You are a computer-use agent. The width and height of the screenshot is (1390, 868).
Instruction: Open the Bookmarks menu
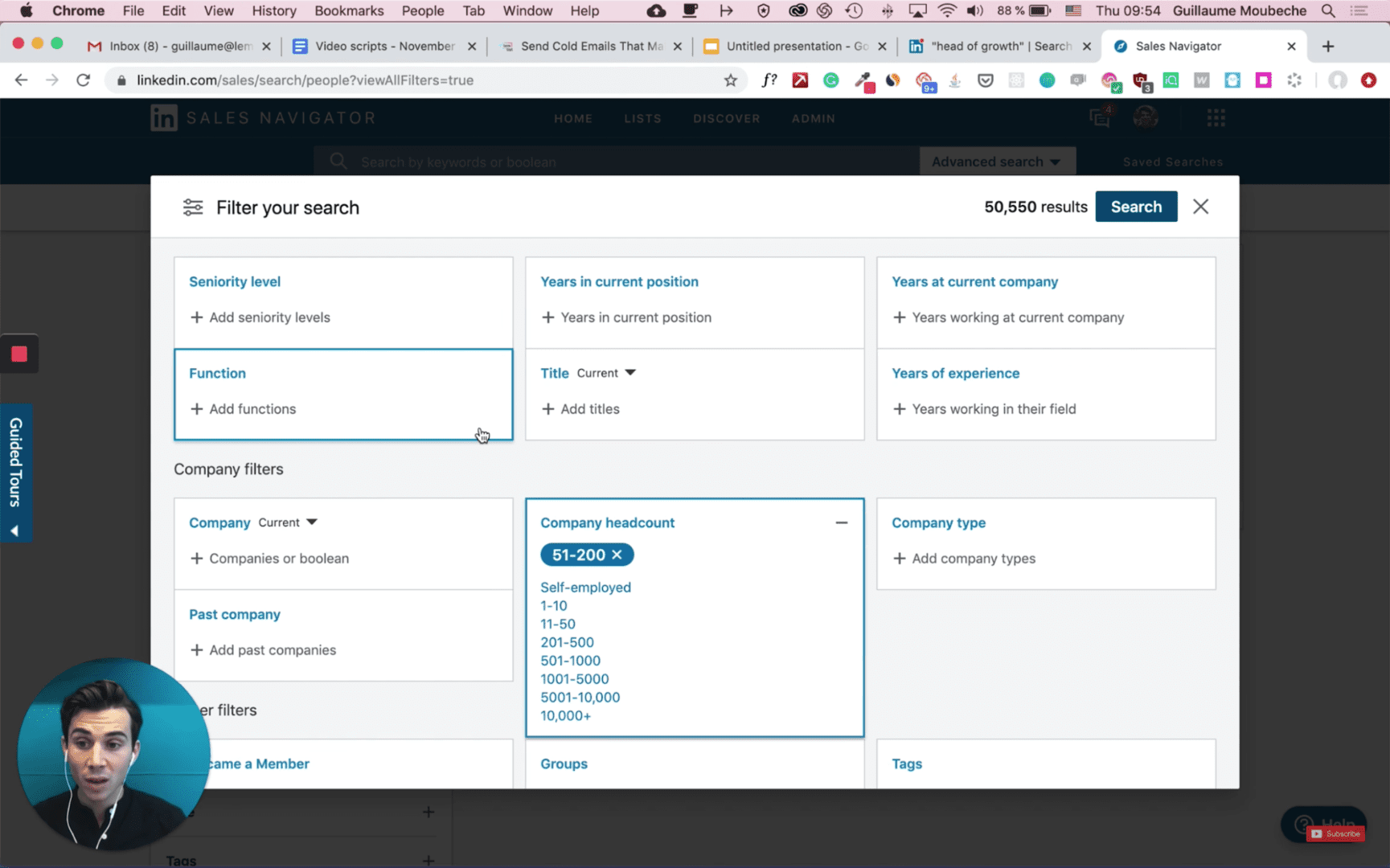(x=349, y=10)
